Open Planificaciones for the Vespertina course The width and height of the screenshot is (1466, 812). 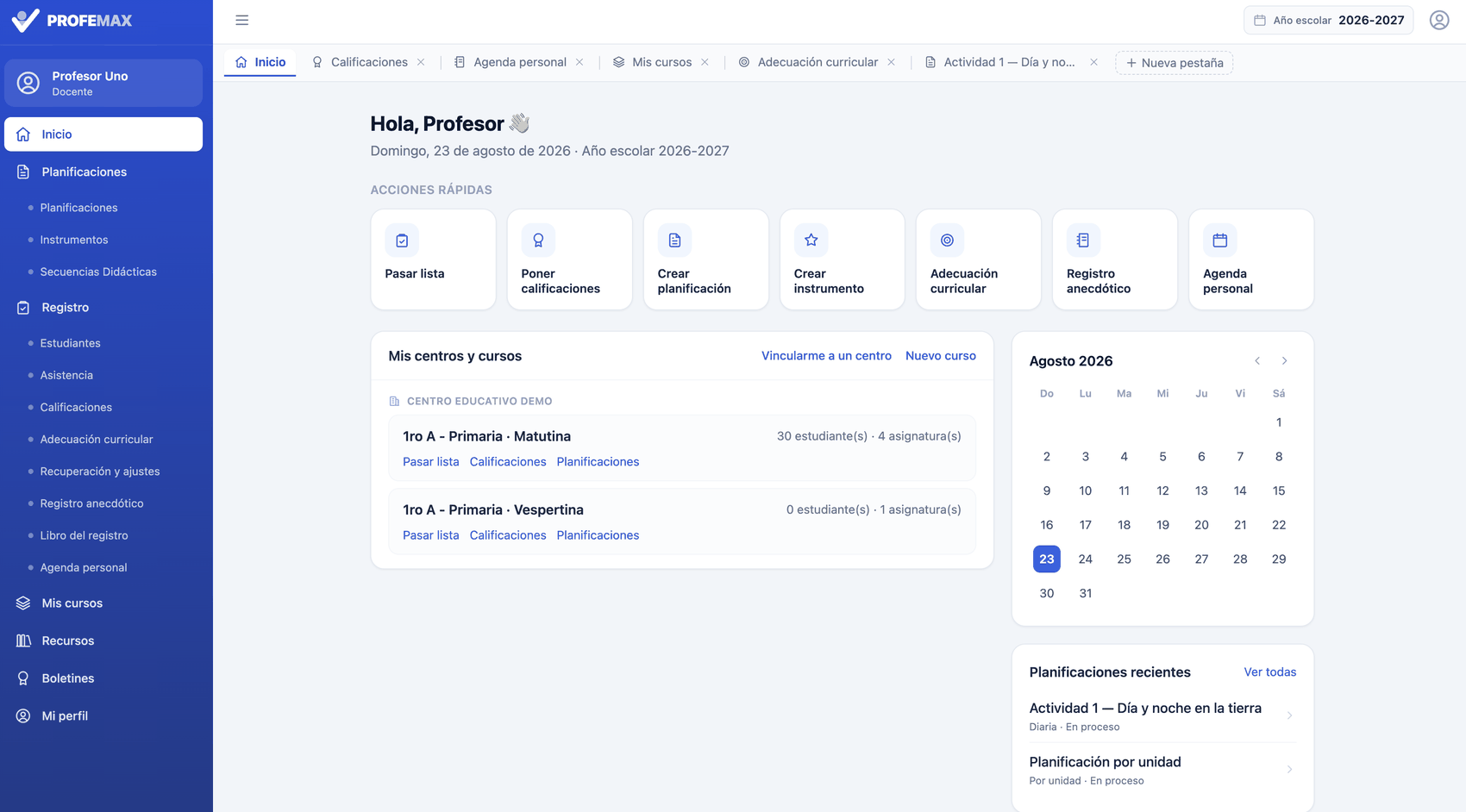(598, 535)
